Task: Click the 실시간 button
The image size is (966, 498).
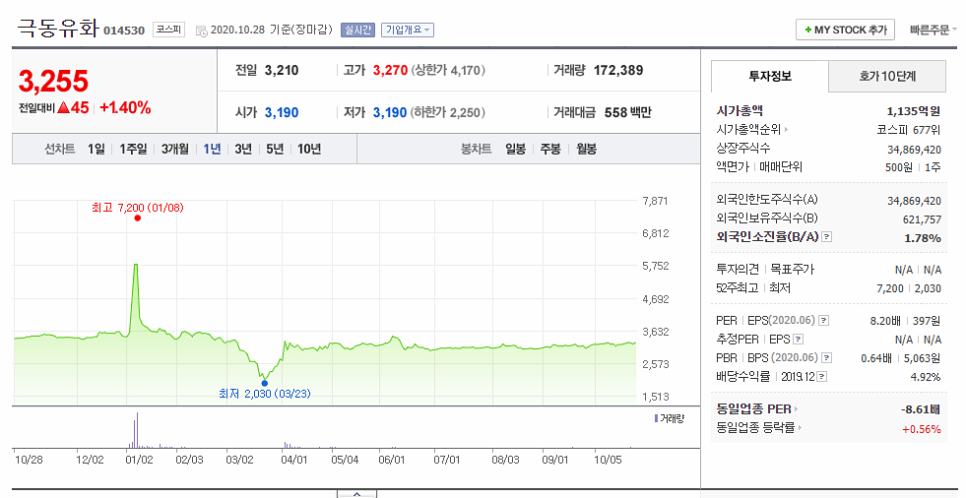Action: coord(358,30)
